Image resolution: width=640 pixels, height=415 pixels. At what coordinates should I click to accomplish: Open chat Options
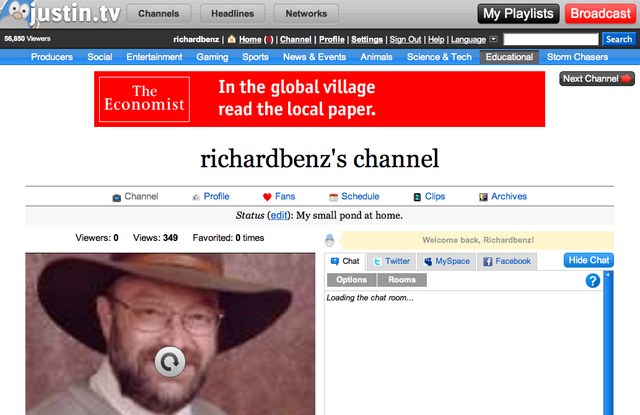click(351, 280)
